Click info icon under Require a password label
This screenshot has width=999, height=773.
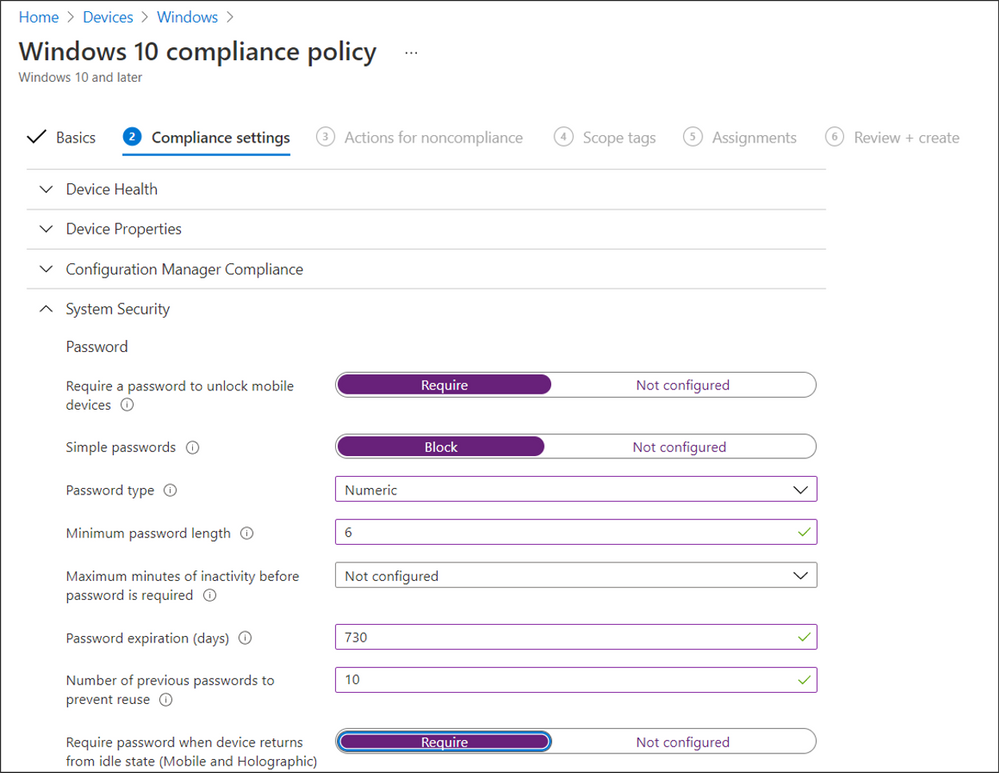127,405
